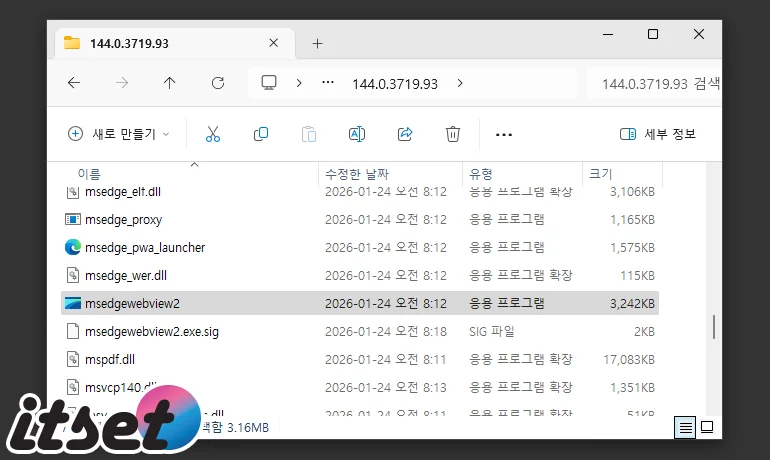This screenshot has width=770, height=460.
Task: Copy the selected file
Action: point(261,134)
